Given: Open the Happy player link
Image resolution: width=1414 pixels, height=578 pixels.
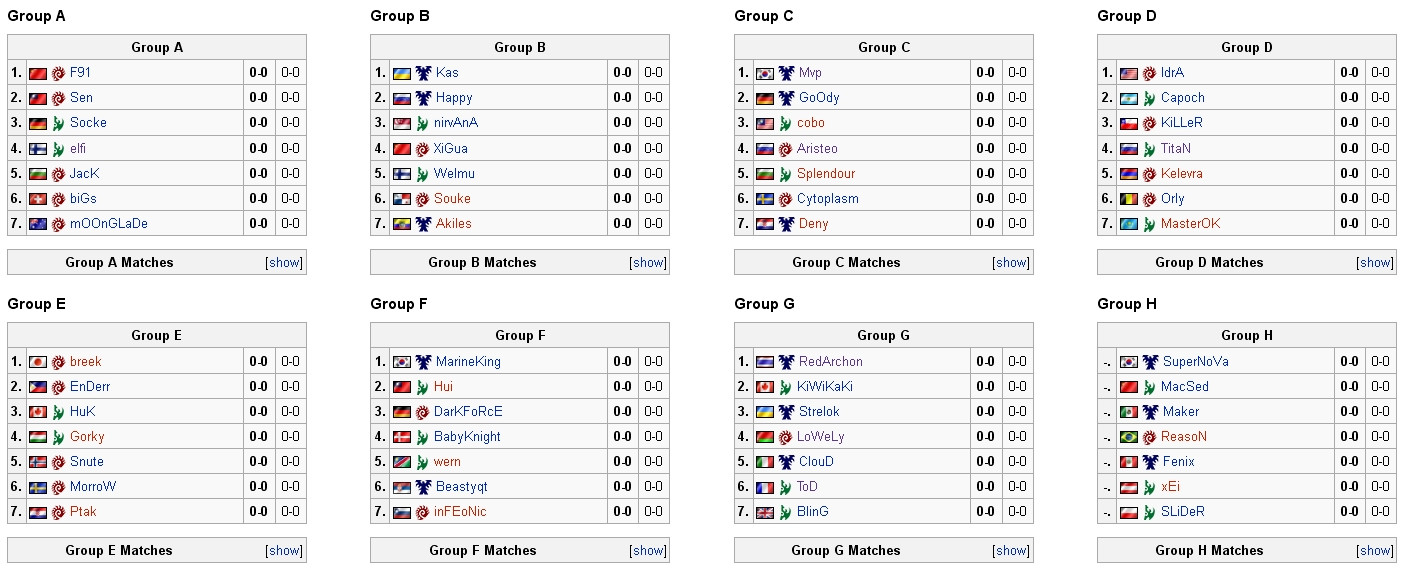Looking at the screenshot, I should coord(454,98).
